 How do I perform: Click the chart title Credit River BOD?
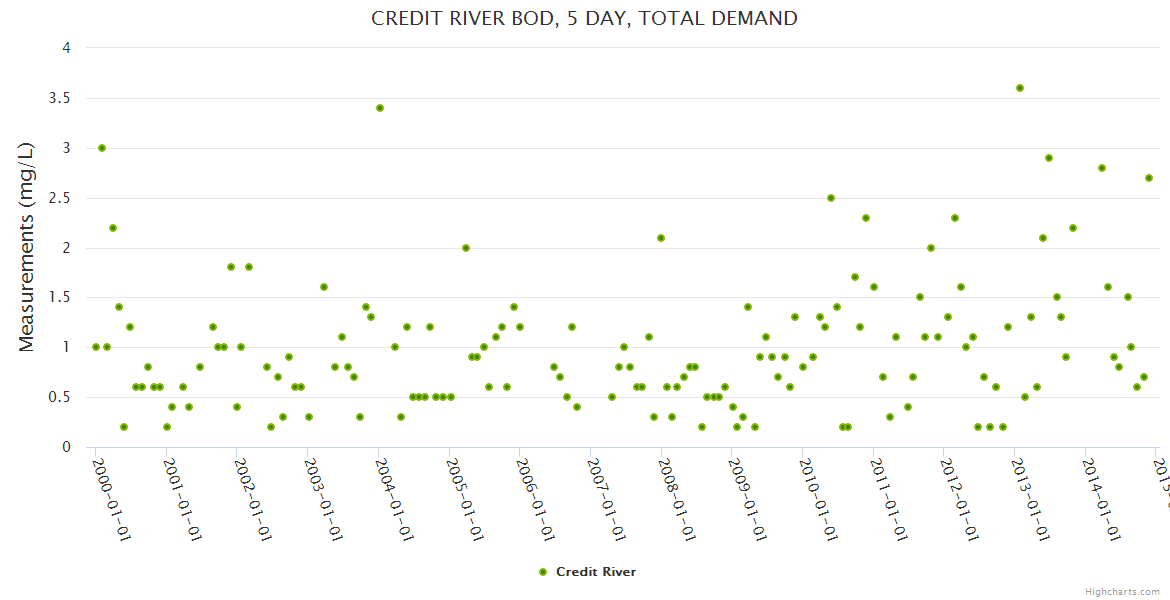[584, 18]
